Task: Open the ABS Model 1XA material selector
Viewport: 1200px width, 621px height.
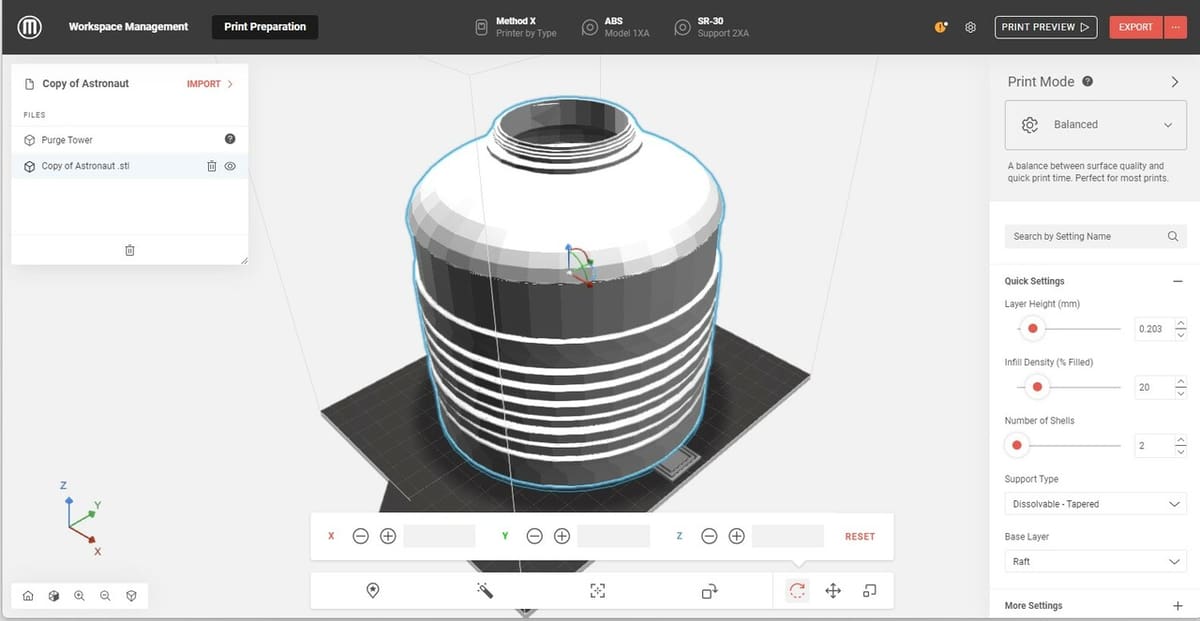Action: (x=615, y=27)
